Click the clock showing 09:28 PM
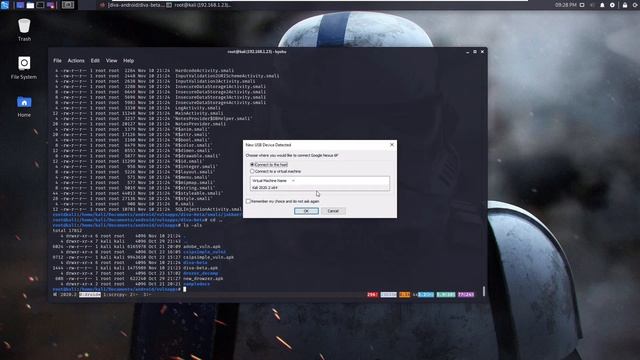 [566, 5]
